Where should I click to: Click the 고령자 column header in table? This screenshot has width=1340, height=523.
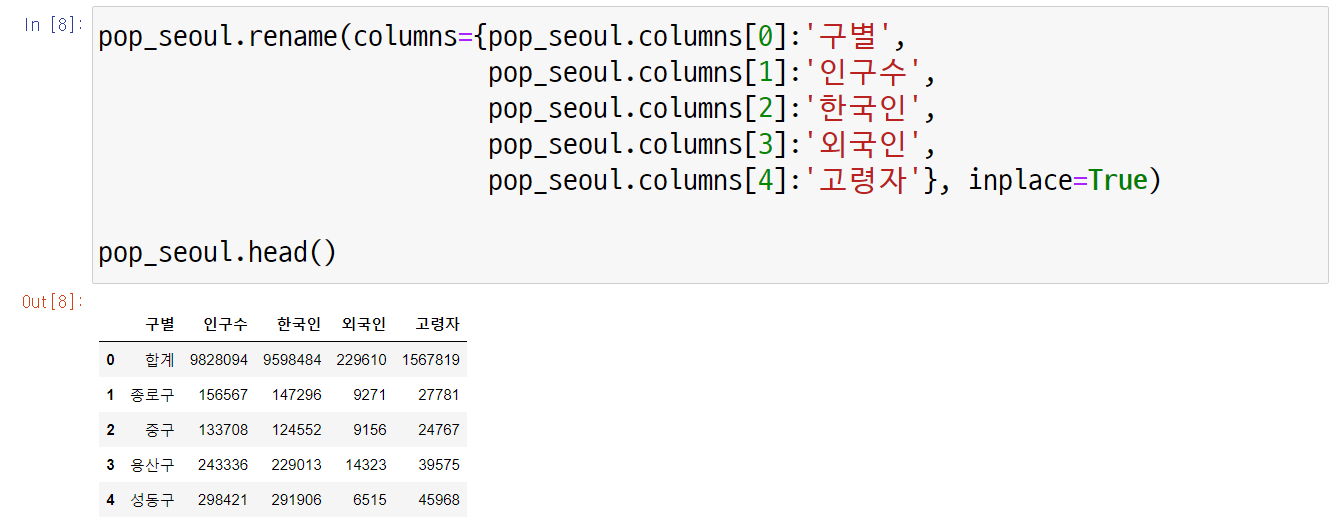[438, 324]
